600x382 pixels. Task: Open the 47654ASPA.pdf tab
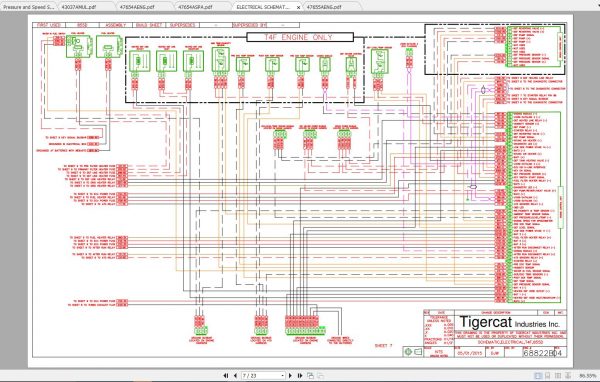(x=195, y=7)
